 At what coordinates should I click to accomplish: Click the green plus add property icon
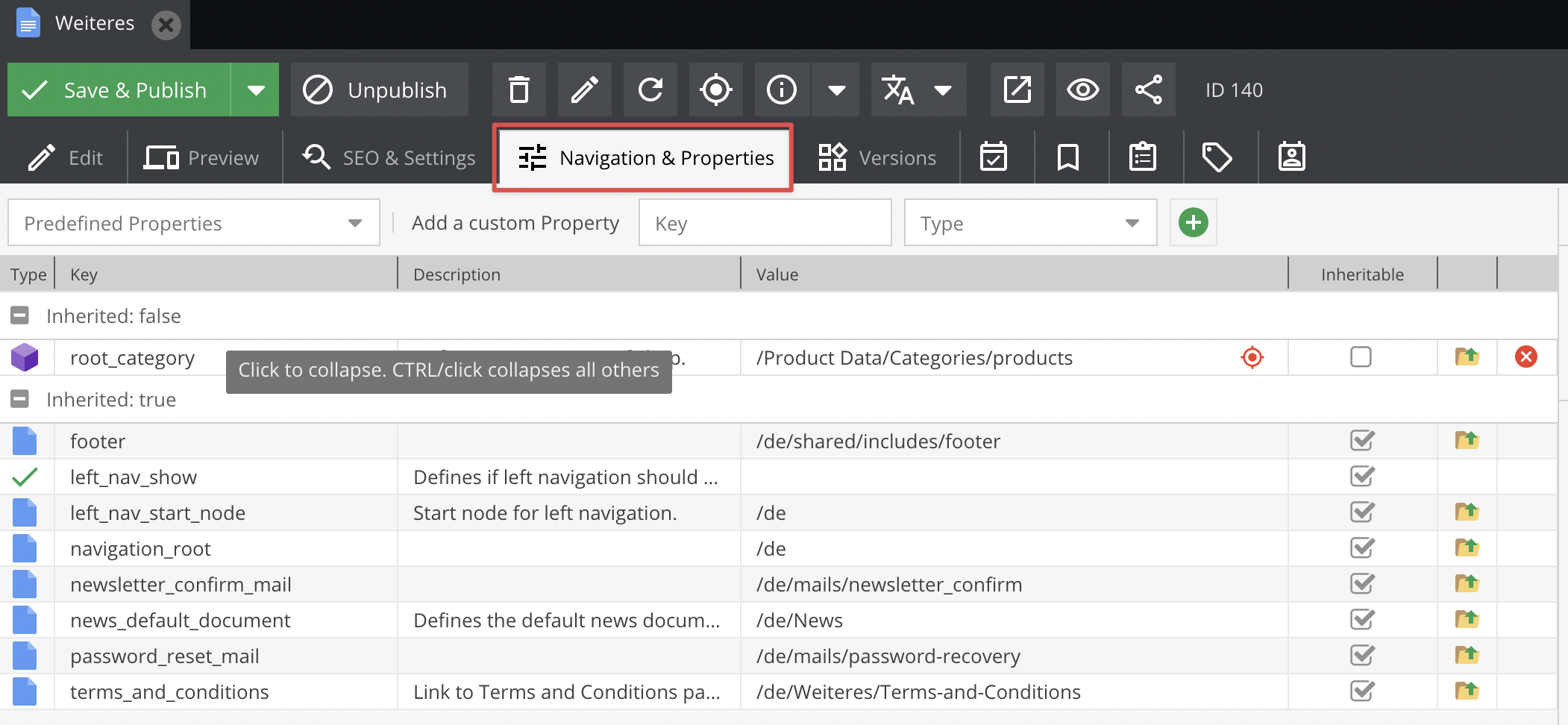(x=1193, y=222)
